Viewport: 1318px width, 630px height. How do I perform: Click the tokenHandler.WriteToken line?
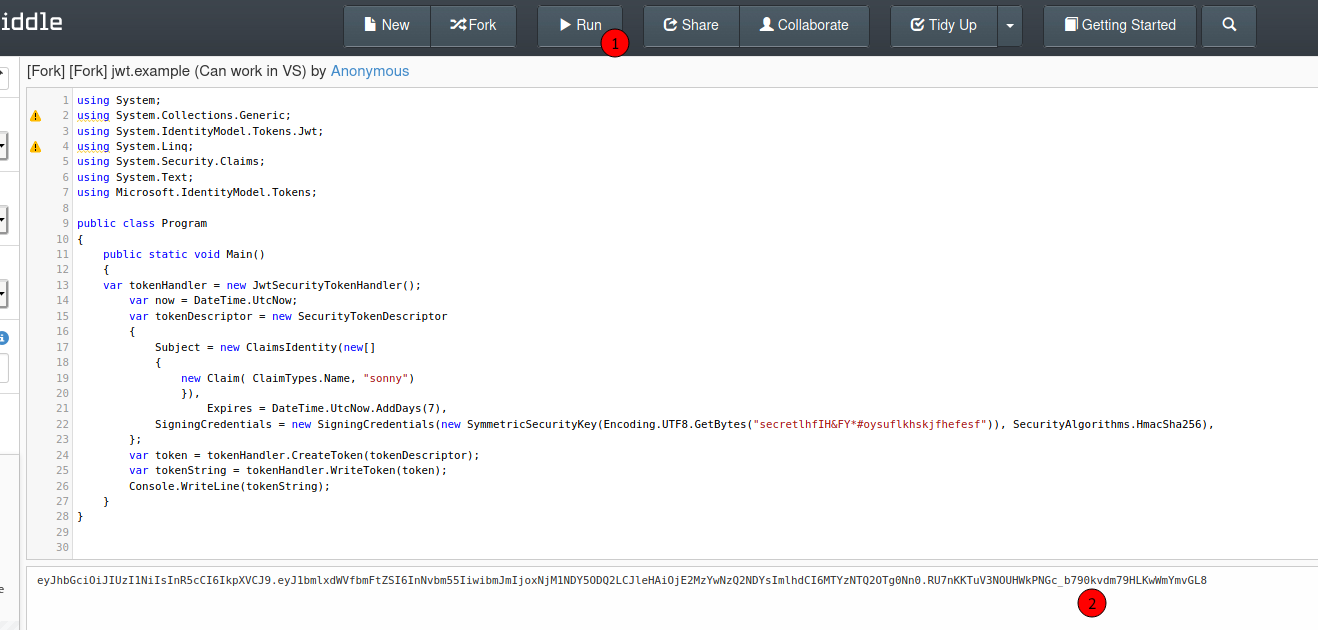click(x=288, y=470)
